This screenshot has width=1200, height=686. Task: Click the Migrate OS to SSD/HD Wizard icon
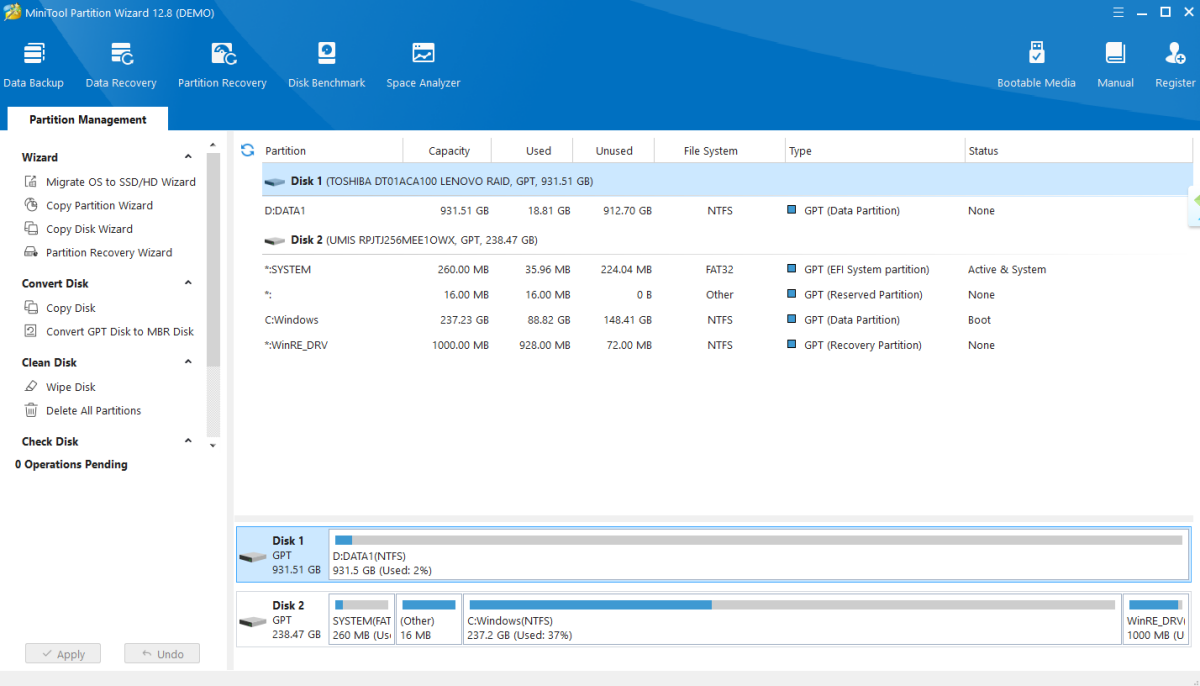tap(30, 182)
